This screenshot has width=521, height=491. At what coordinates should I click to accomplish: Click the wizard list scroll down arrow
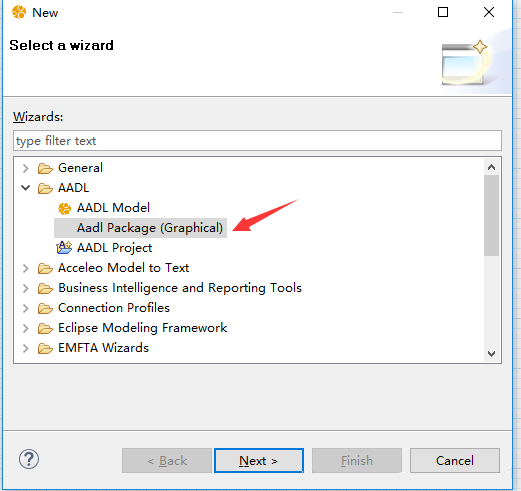point(491,353)
